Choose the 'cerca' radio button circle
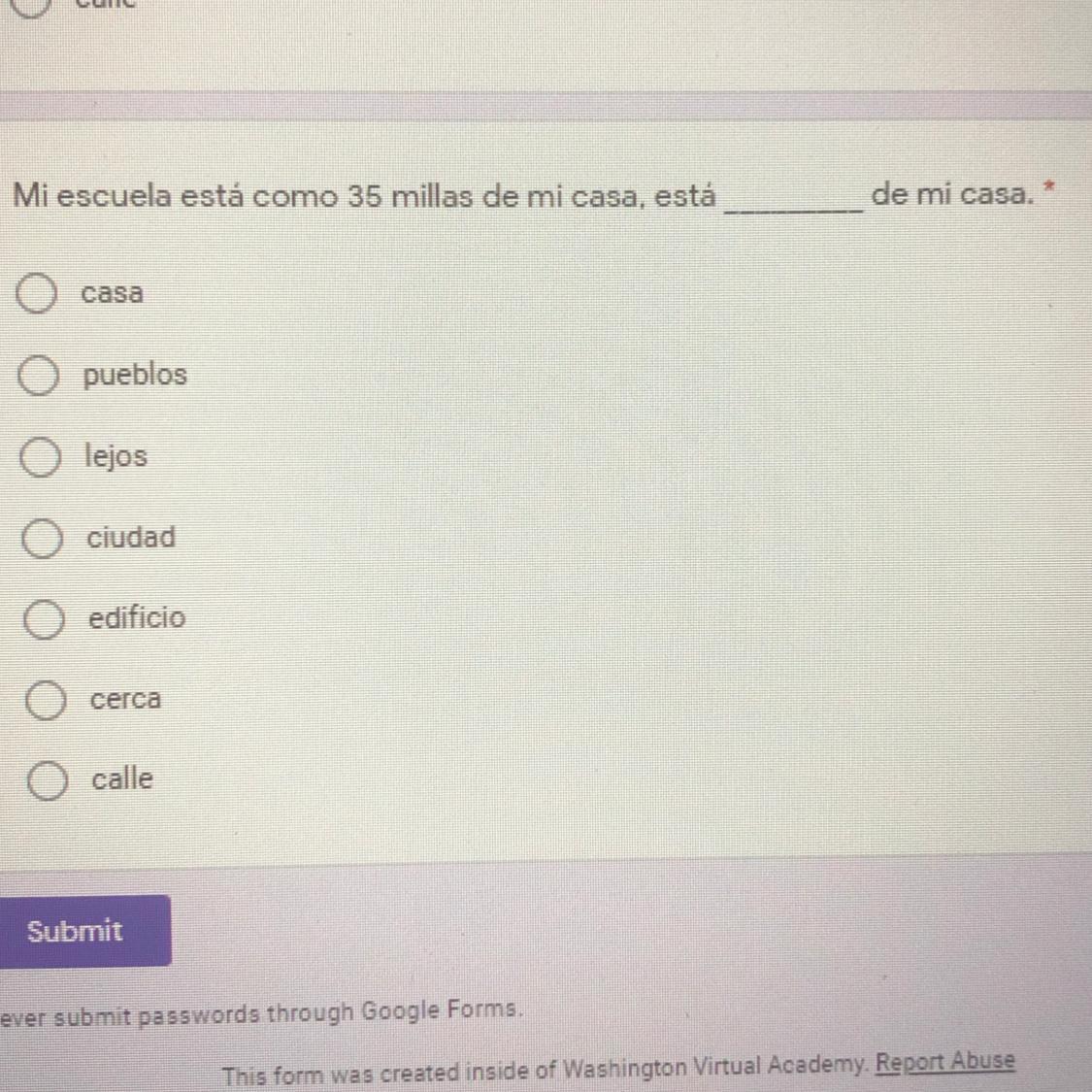This screenshot has height=1092, width=1092. point(45,700)
